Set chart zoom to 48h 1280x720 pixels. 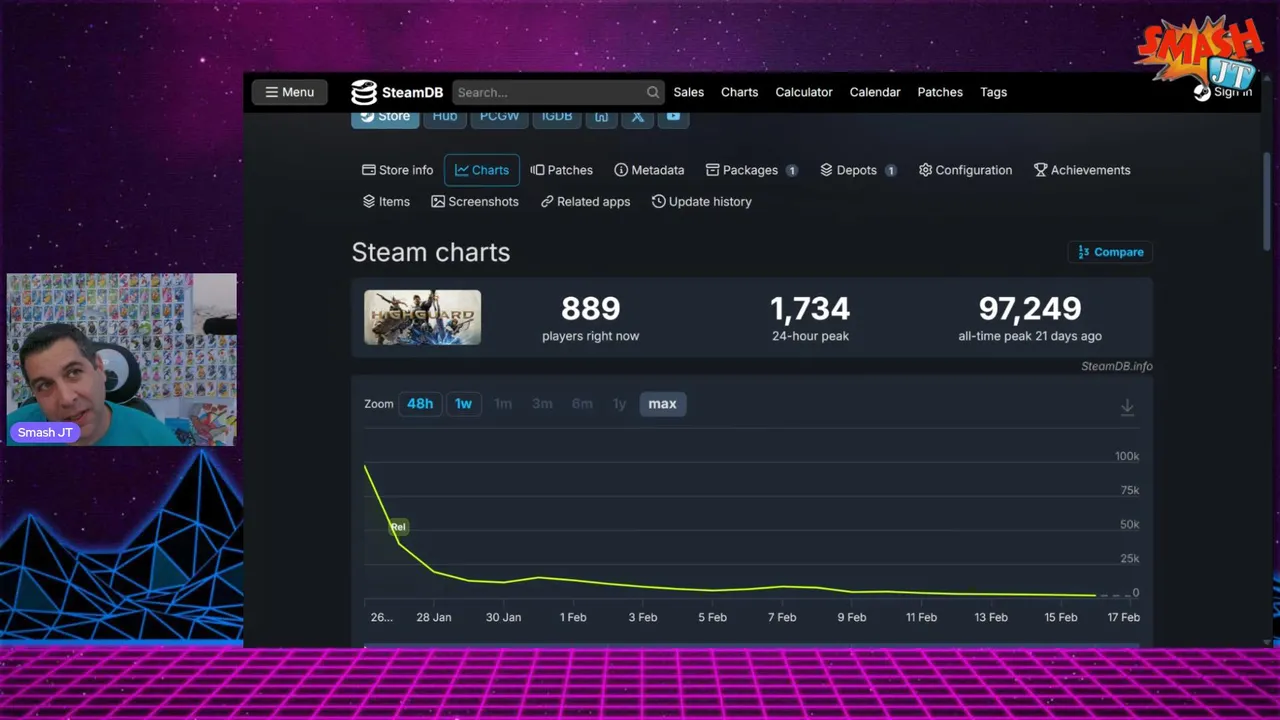click(420, 404)
